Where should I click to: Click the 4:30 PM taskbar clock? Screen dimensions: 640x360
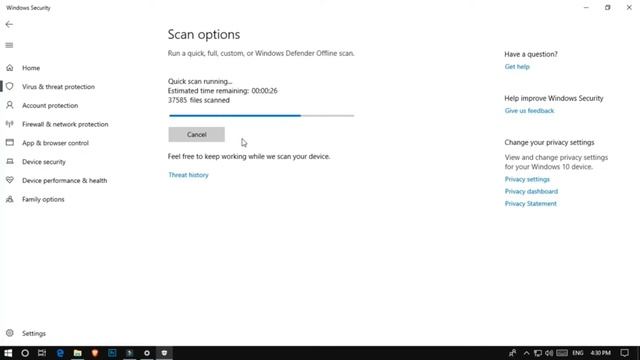pyautogui.click(x=600, y=353)
